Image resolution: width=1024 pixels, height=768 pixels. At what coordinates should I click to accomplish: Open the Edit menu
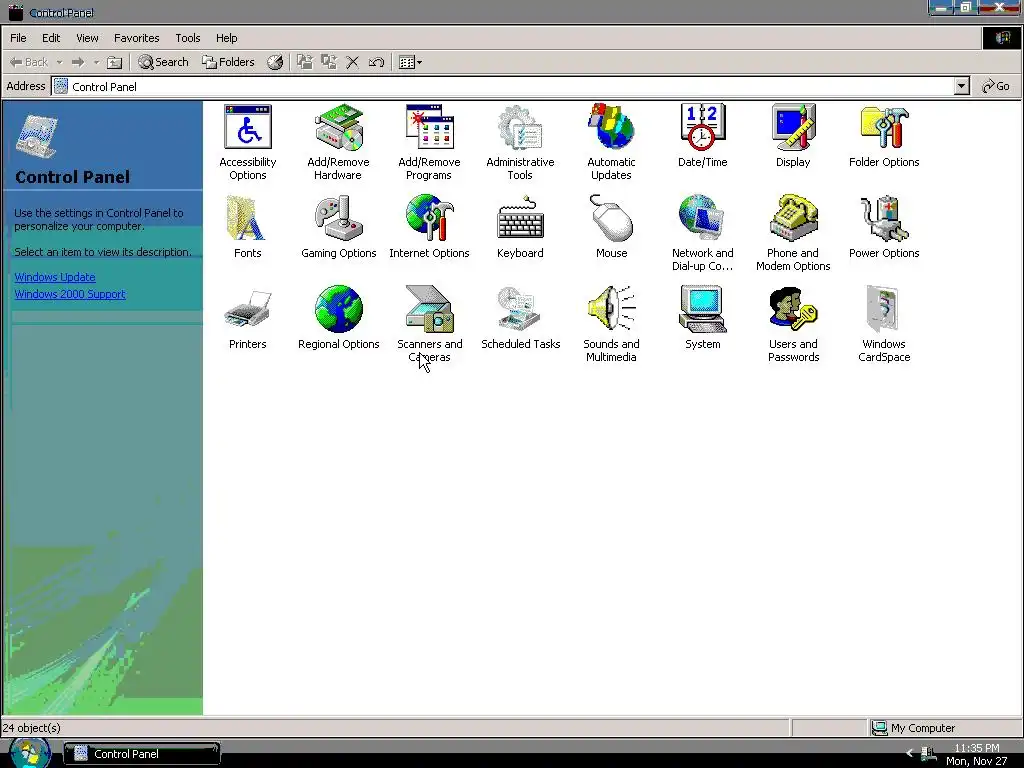51,38
